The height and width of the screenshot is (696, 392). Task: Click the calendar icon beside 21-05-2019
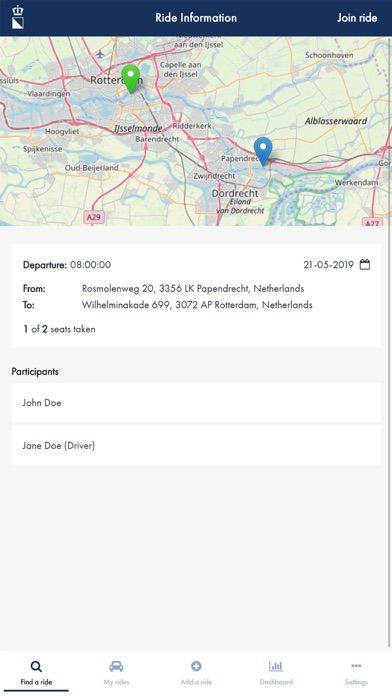[x=364, y=265]
